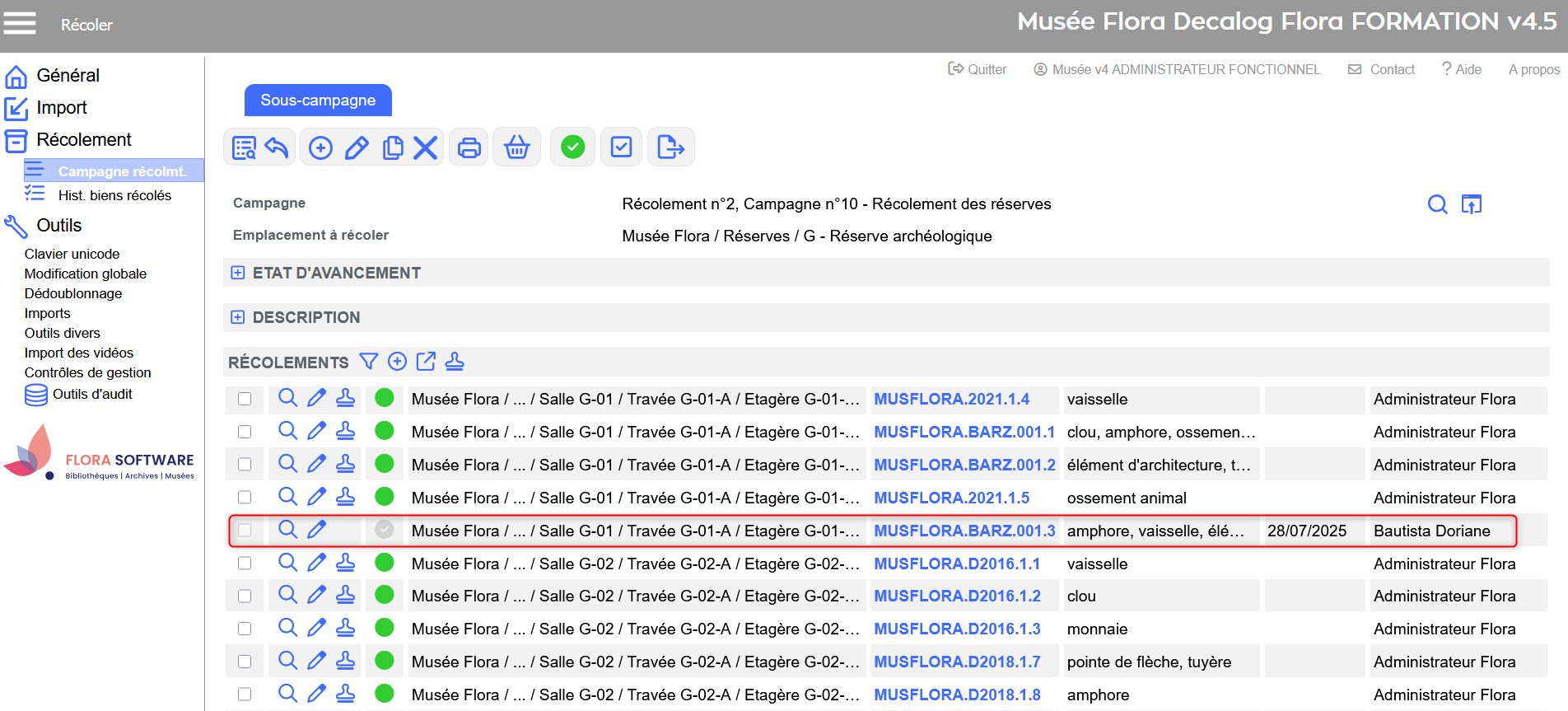Select checkbox of MUSFLORA.D2016.1.1 row
Screen dimensions: 1568x711
coord(245,564)
